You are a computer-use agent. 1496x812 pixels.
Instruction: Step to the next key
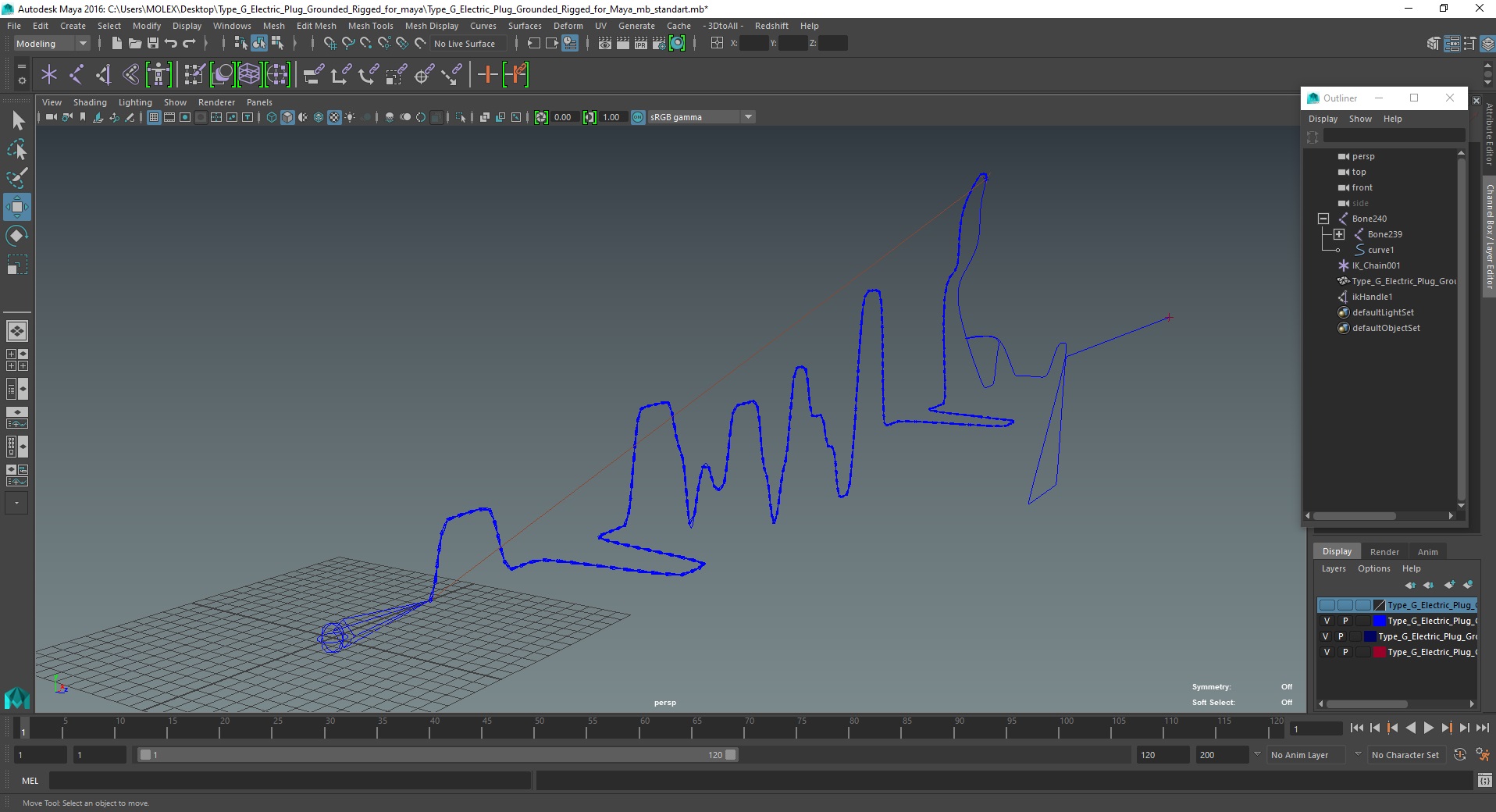coord(1446,728)
